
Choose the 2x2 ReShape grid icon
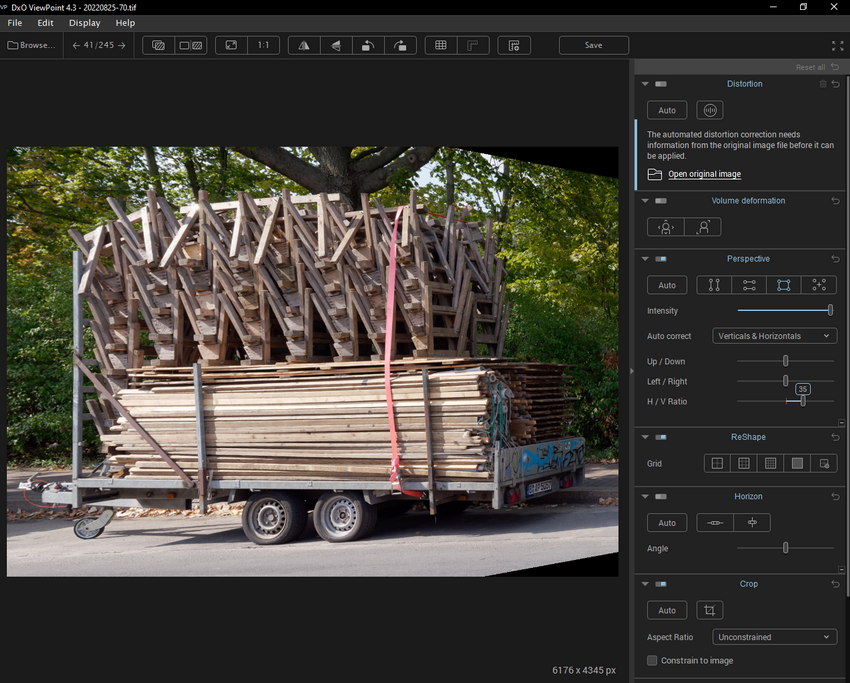[x=716, y=463]
